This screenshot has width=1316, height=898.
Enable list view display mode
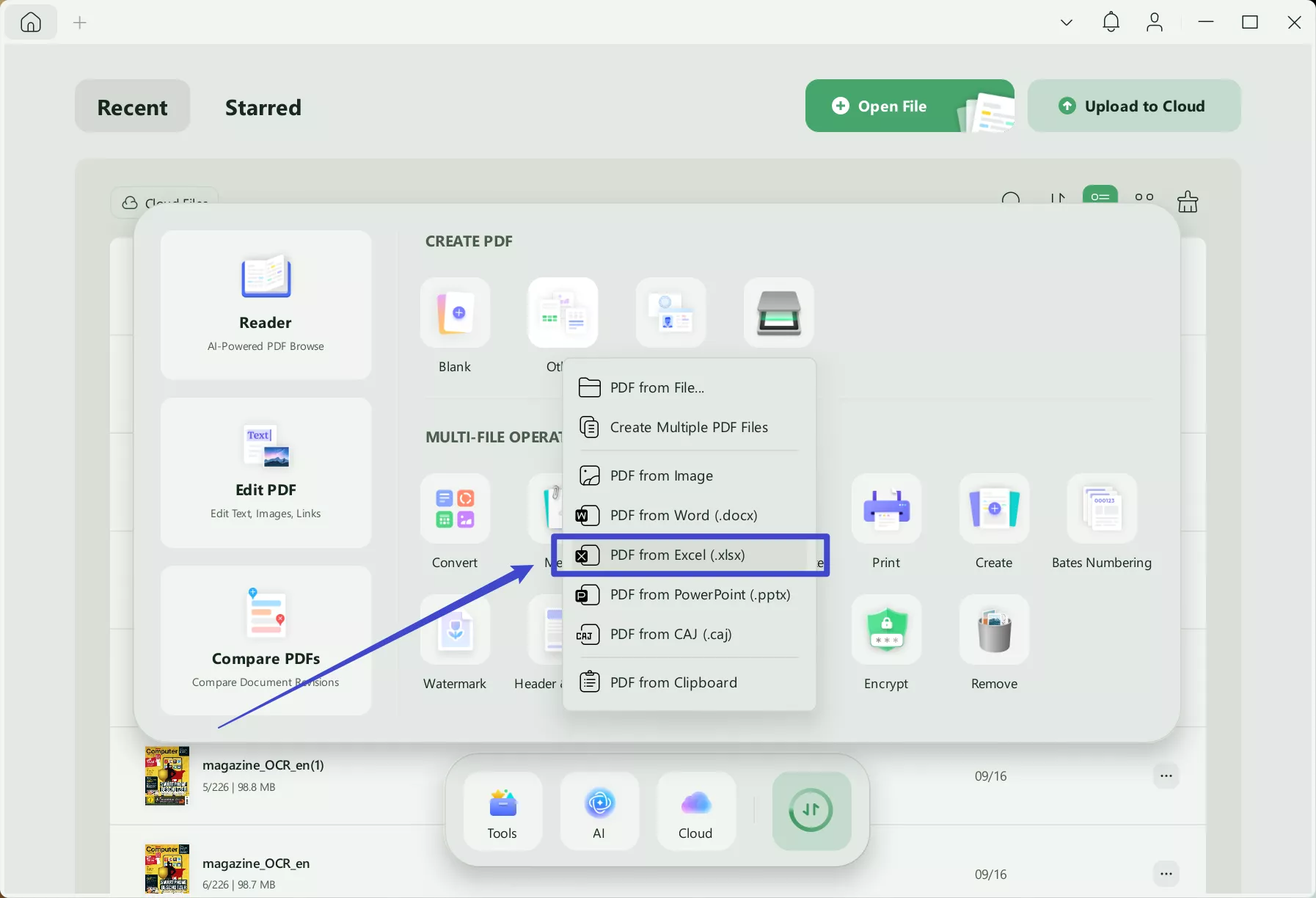click(x=1100, y=197)
